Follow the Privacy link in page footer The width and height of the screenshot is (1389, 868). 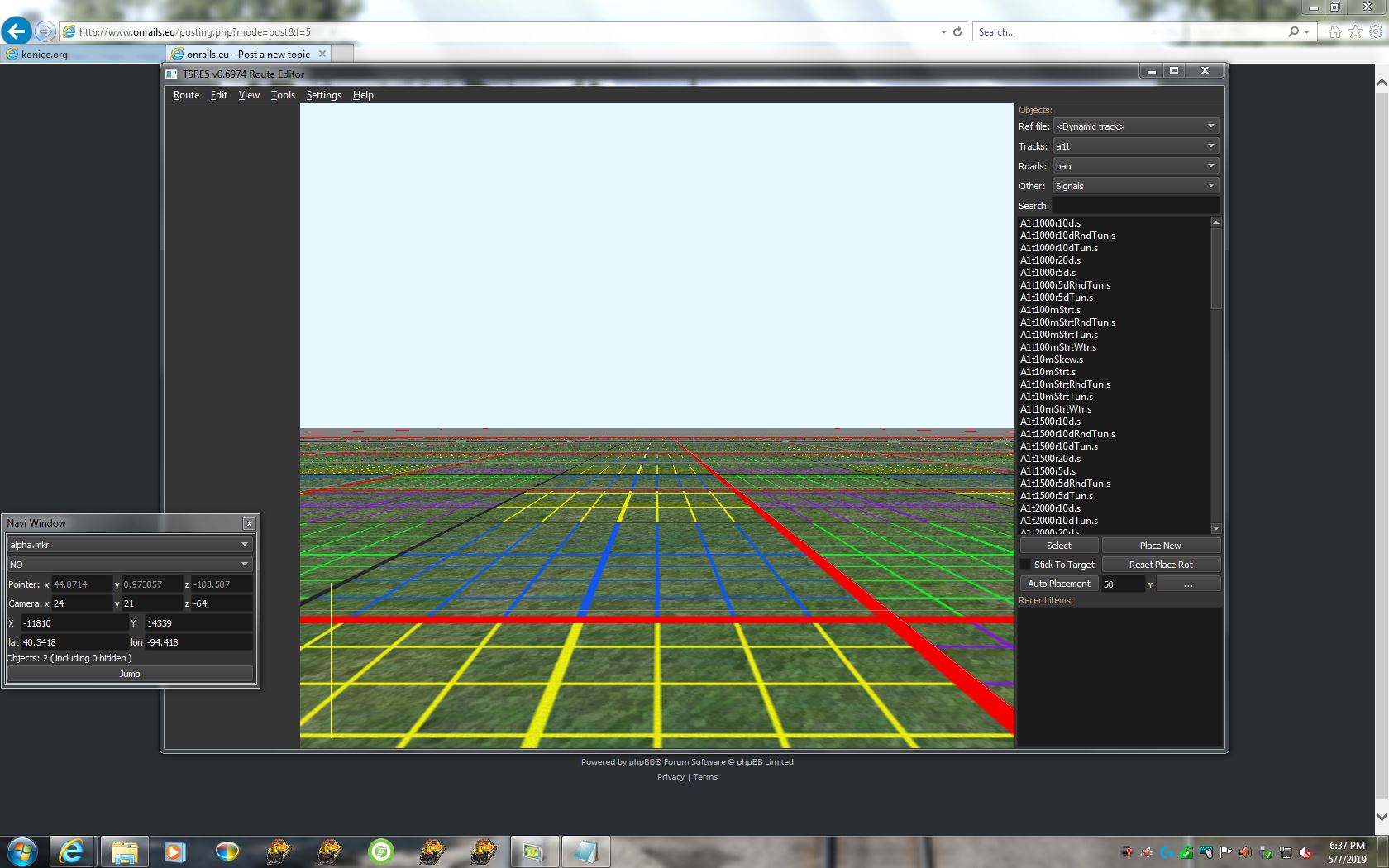[x=671, y=777]
